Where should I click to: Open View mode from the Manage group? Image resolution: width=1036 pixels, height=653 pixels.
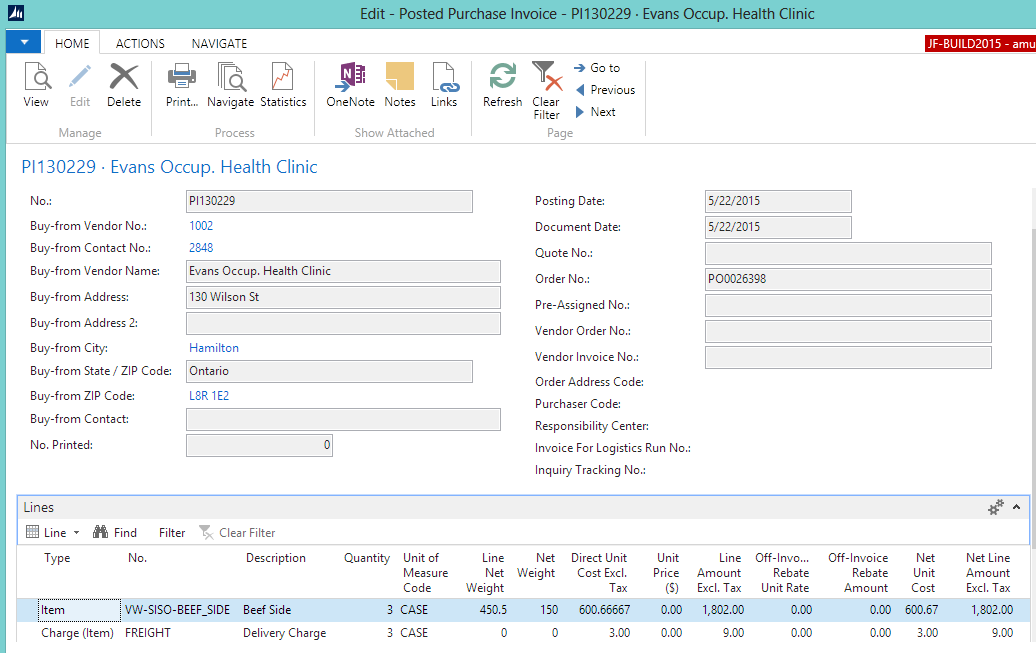(36, 85)
